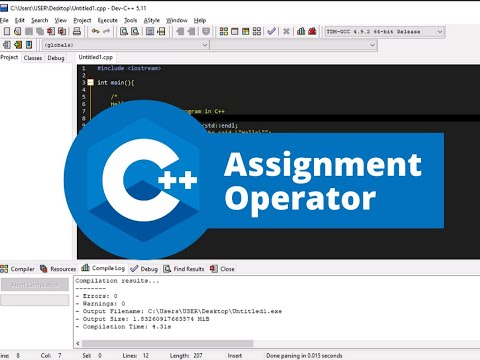Image resolution: width=480 pixels, height=360 pixels.
Task: Collapse the code fold at int main()
Action: click(91, 82)
